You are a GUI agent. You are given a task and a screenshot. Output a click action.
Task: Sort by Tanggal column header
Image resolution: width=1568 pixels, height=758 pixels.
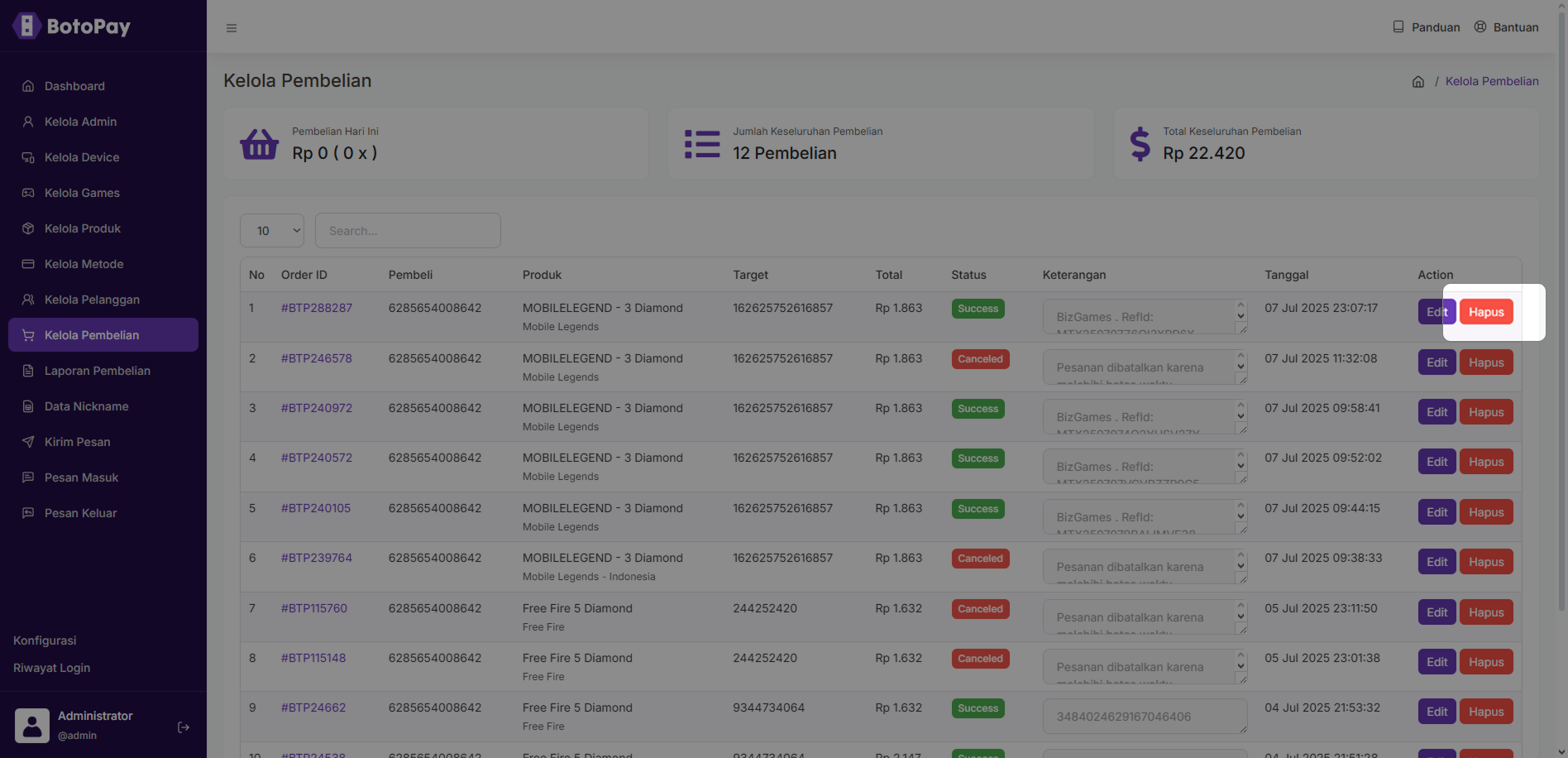[1287, 275]
